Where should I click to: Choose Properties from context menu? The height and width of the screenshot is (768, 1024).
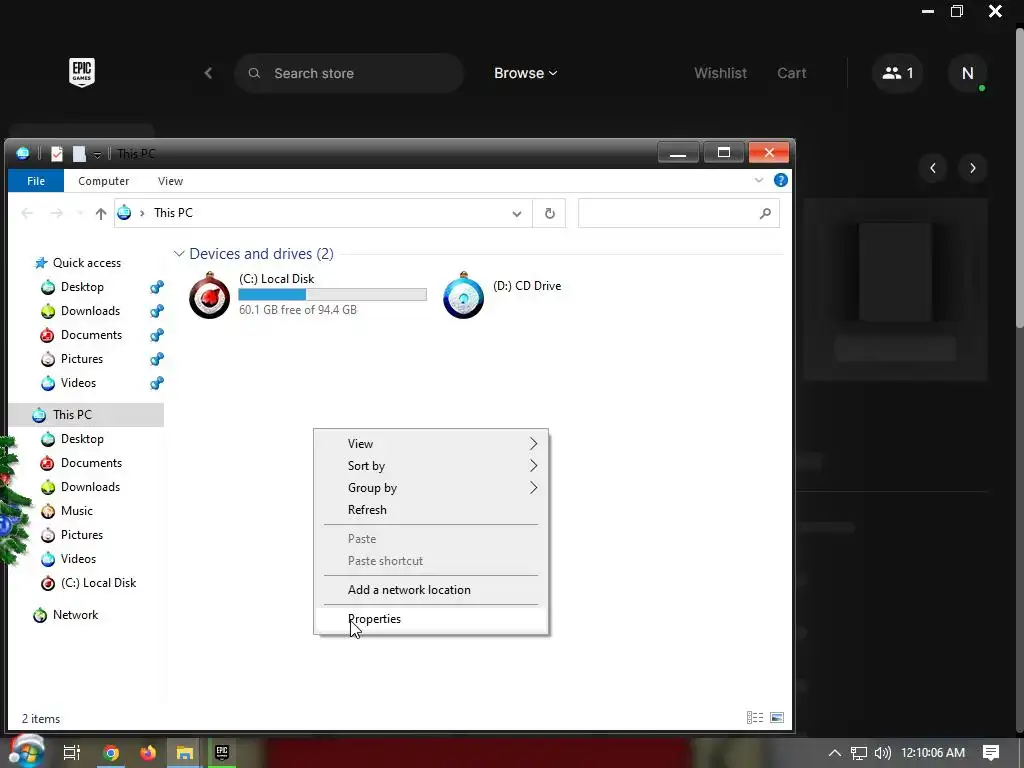tap(431, 619)
